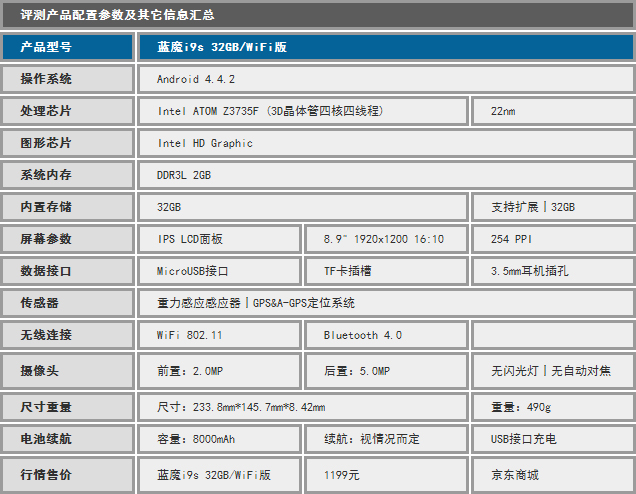Click the Bluetooth 4.0 cell
Image resolution: width=636 pixels, height=494 pixels.
[x=386, y=335]
